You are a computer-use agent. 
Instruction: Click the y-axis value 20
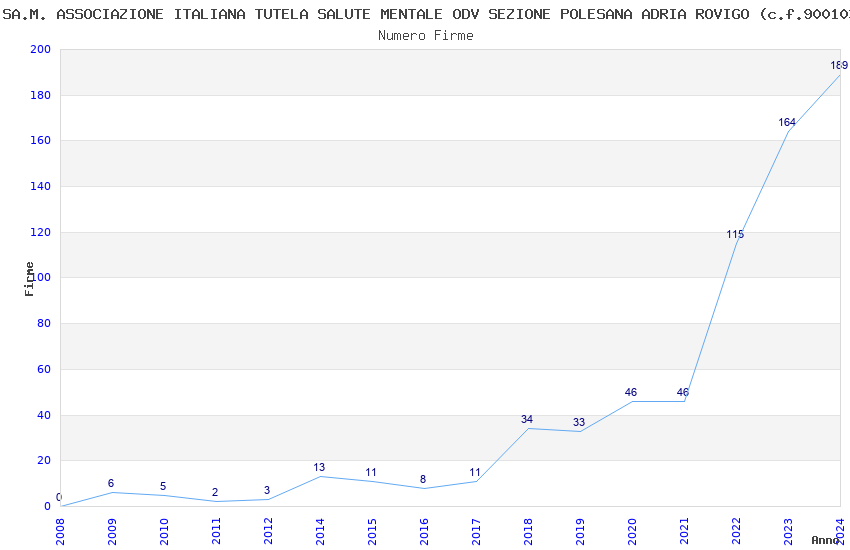[44, 461]
